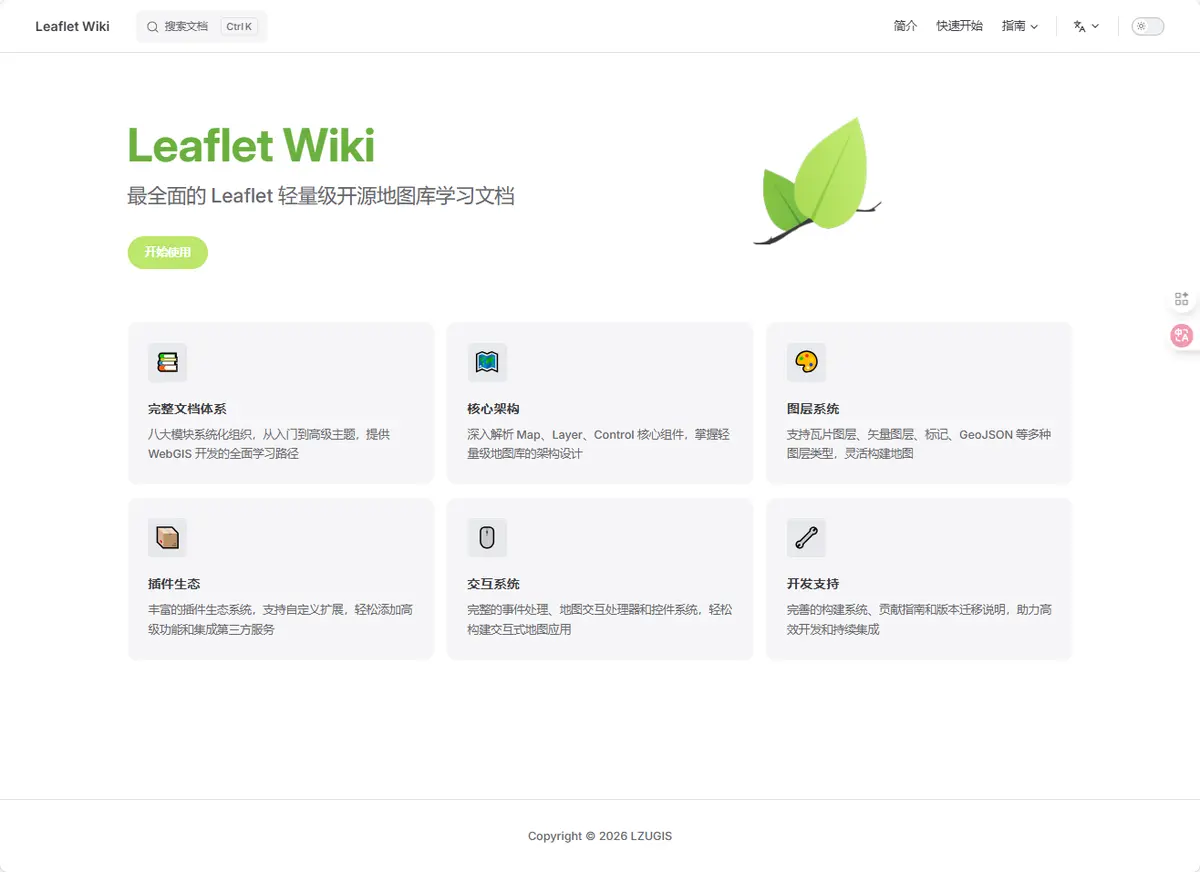Click description starting 八大模块系统化组织
The image size is (1200, 872).
[269, 444]
